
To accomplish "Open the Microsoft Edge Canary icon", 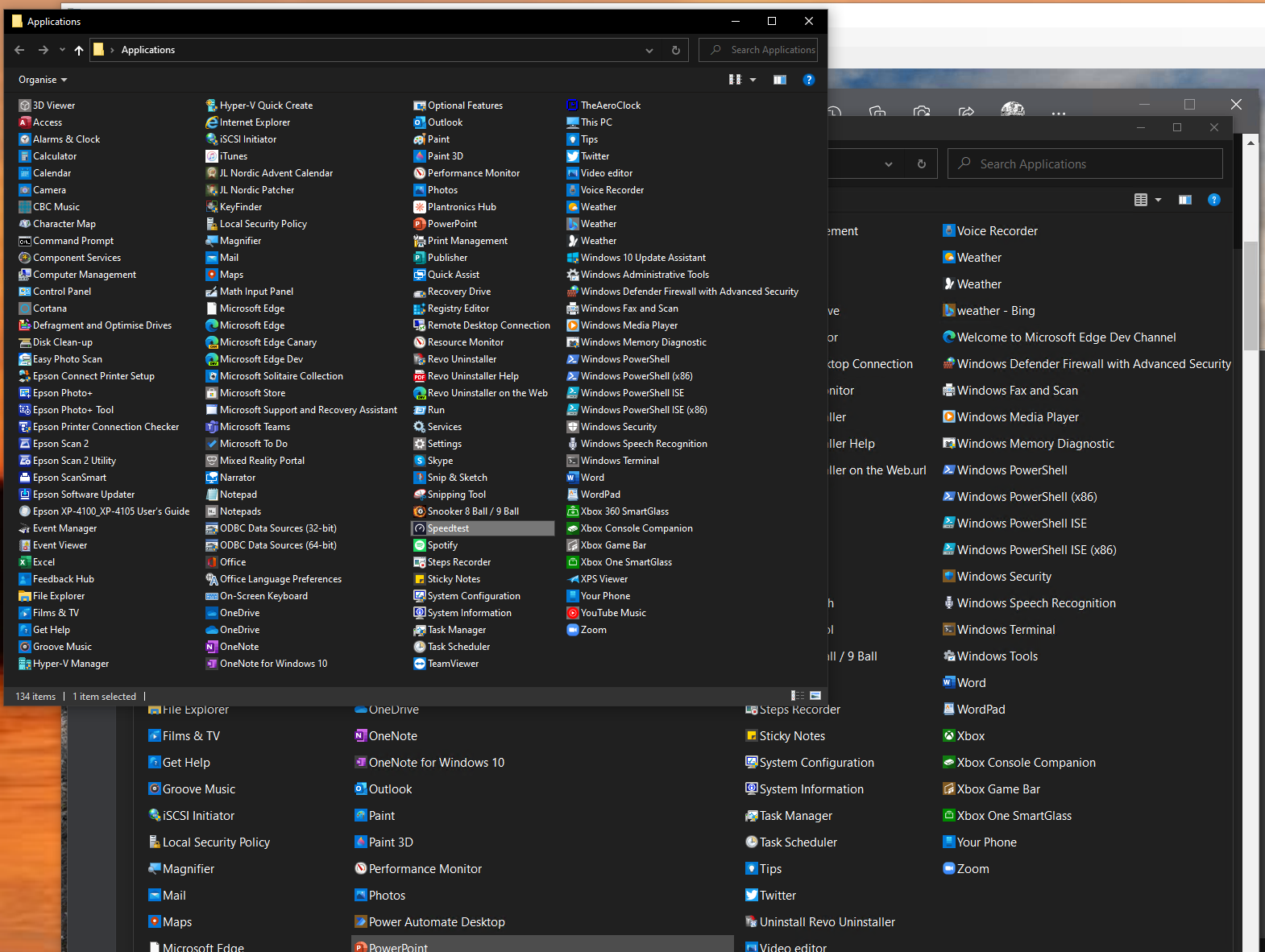I will 212,342.
